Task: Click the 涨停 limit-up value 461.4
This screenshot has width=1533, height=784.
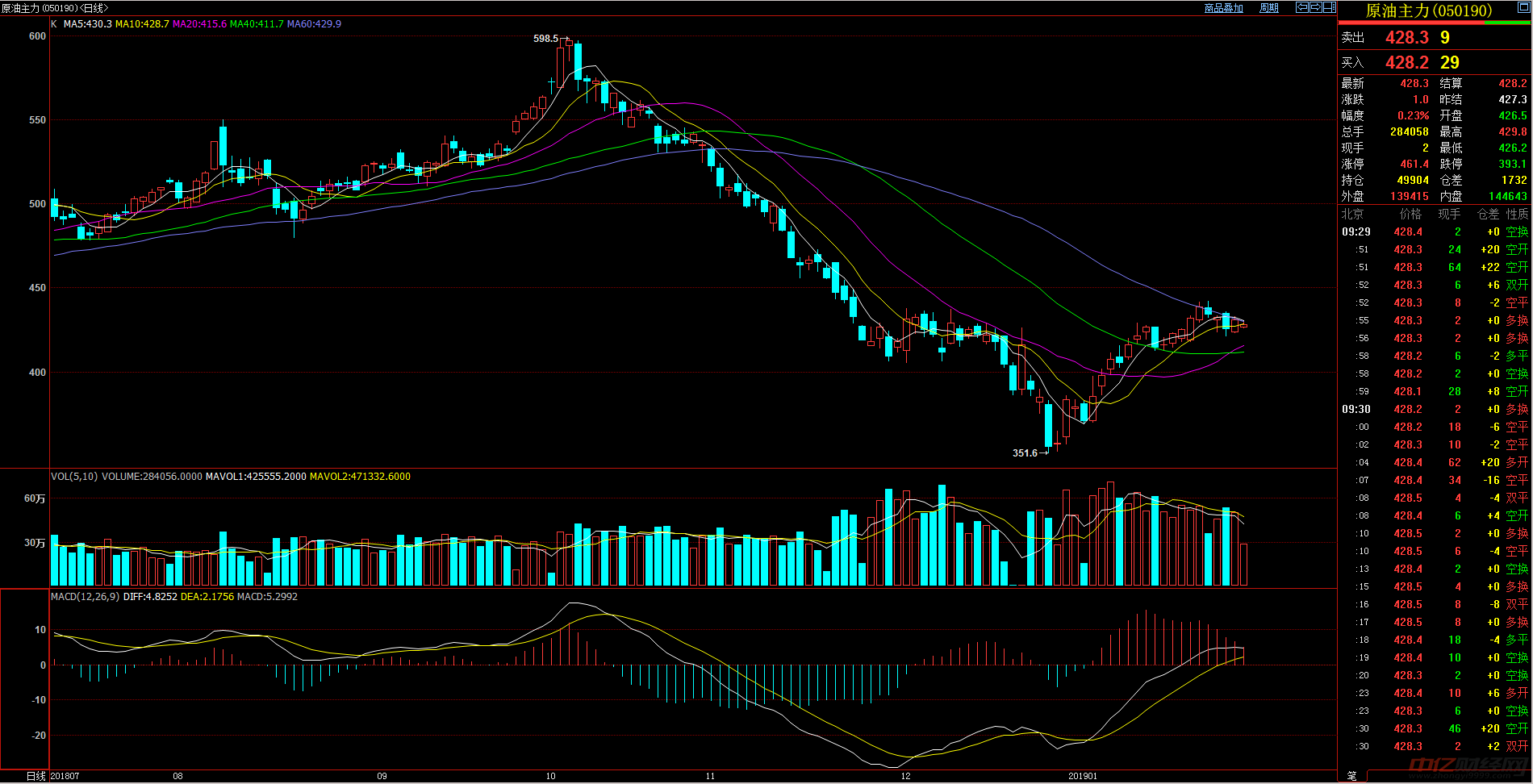Action: pos(1414,164)
